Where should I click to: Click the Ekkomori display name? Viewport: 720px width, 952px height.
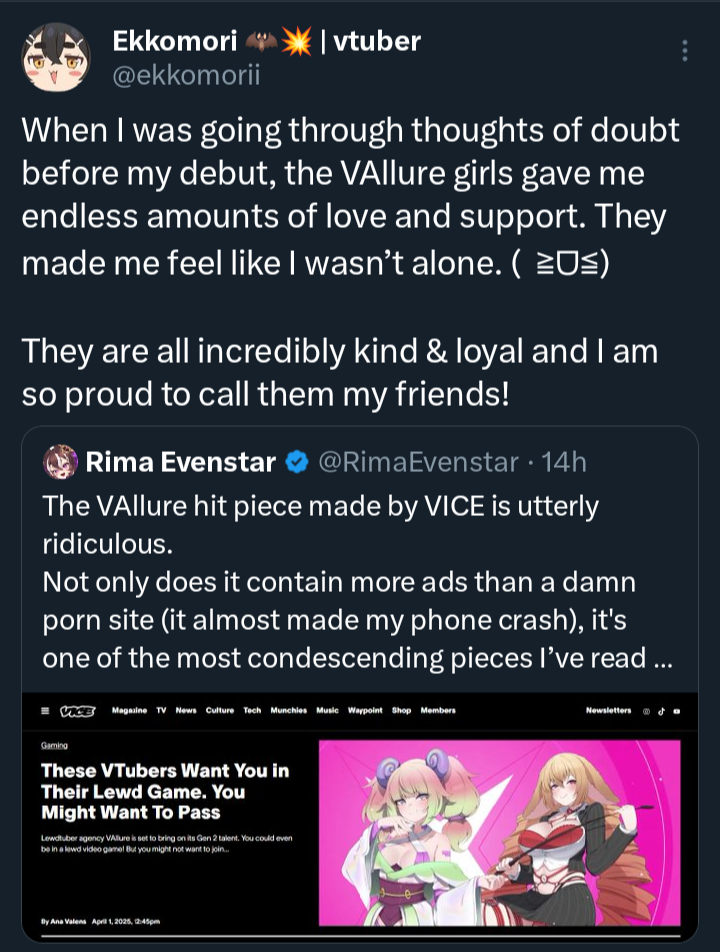[x=176, y=41]
